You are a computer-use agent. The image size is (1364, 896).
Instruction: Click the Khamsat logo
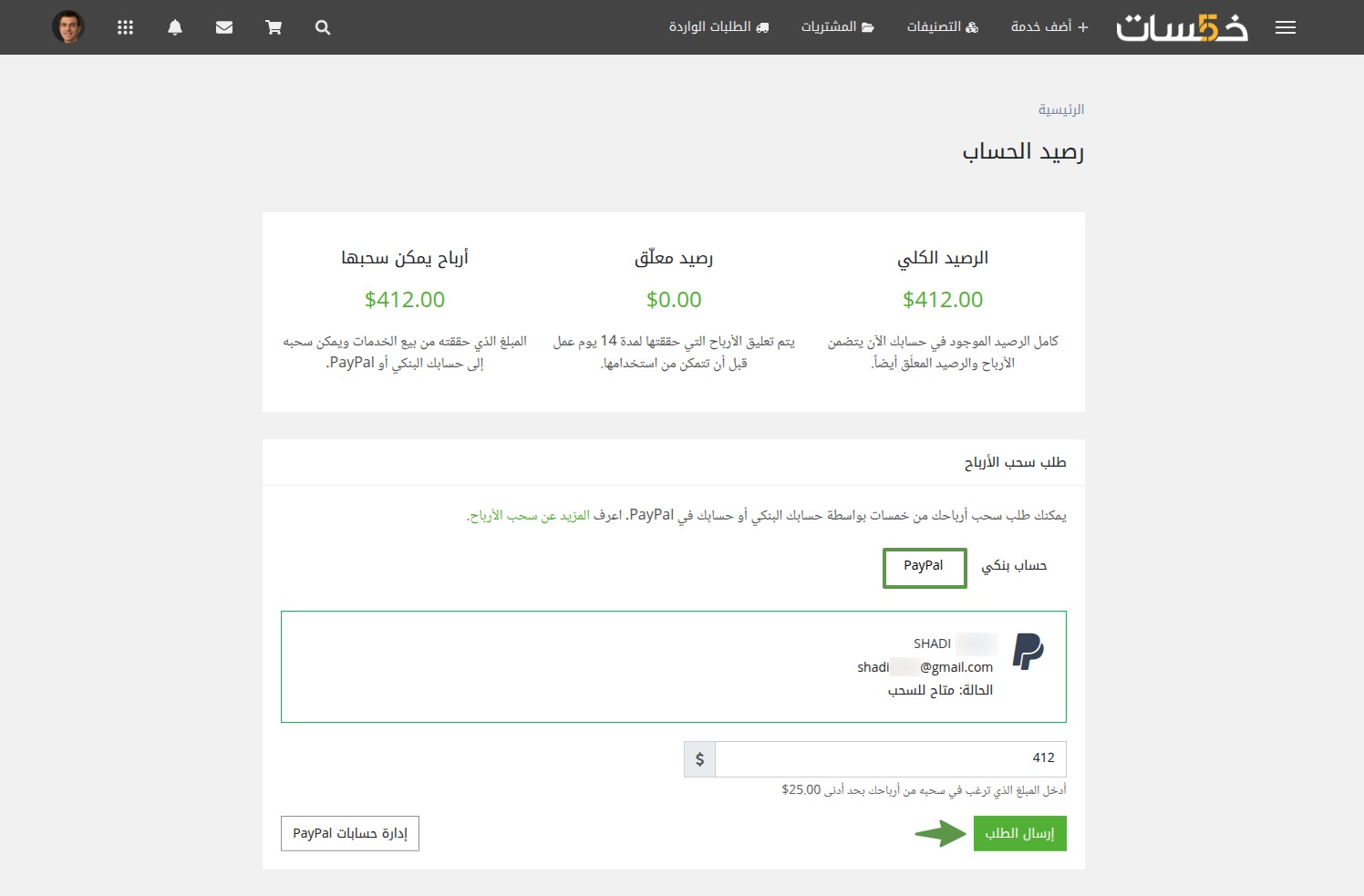tap(1182, 27)
